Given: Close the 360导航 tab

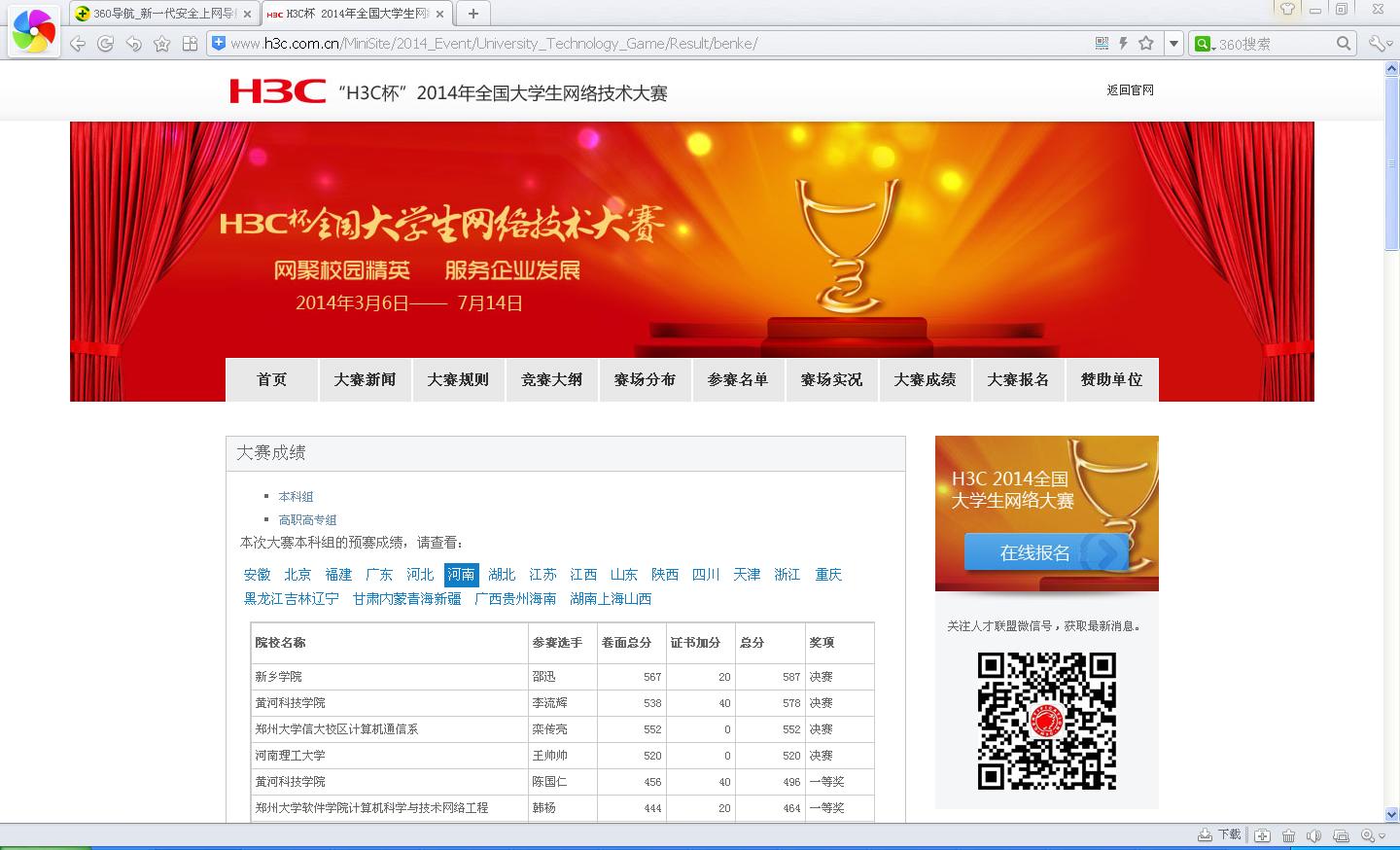Looking at the screenshot, I should point(247,14).
